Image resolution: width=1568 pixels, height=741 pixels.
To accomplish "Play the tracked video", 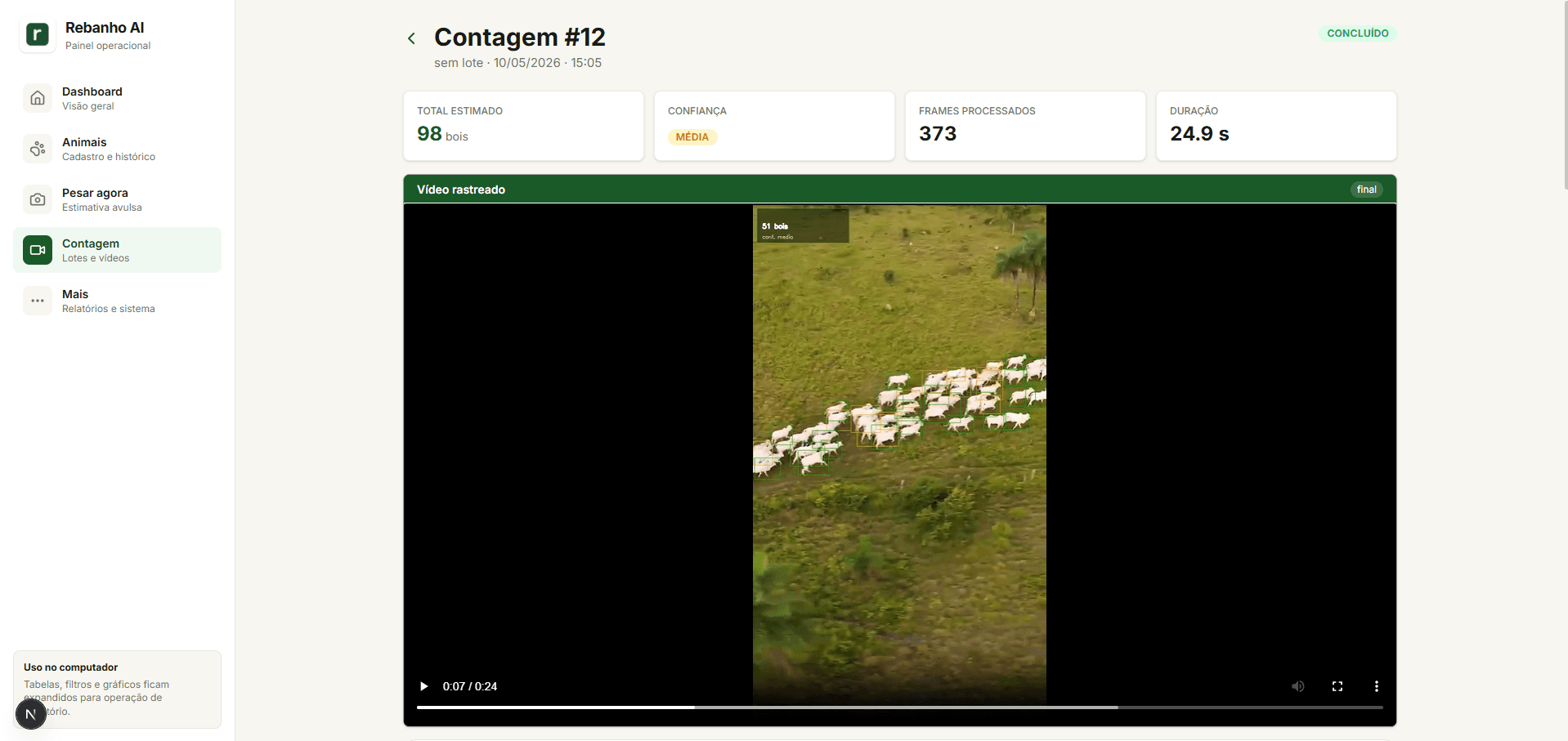I will click(423, 686).
